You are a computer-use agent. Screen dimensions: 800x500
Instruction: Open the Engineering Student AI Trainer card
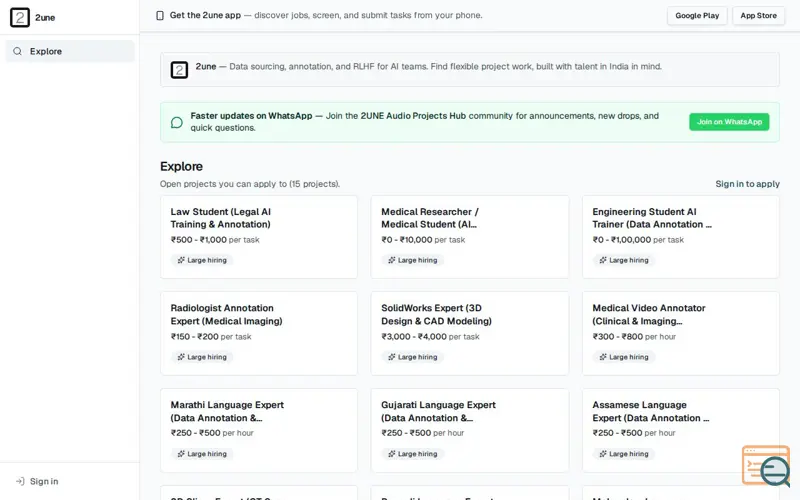click(681, 237)
